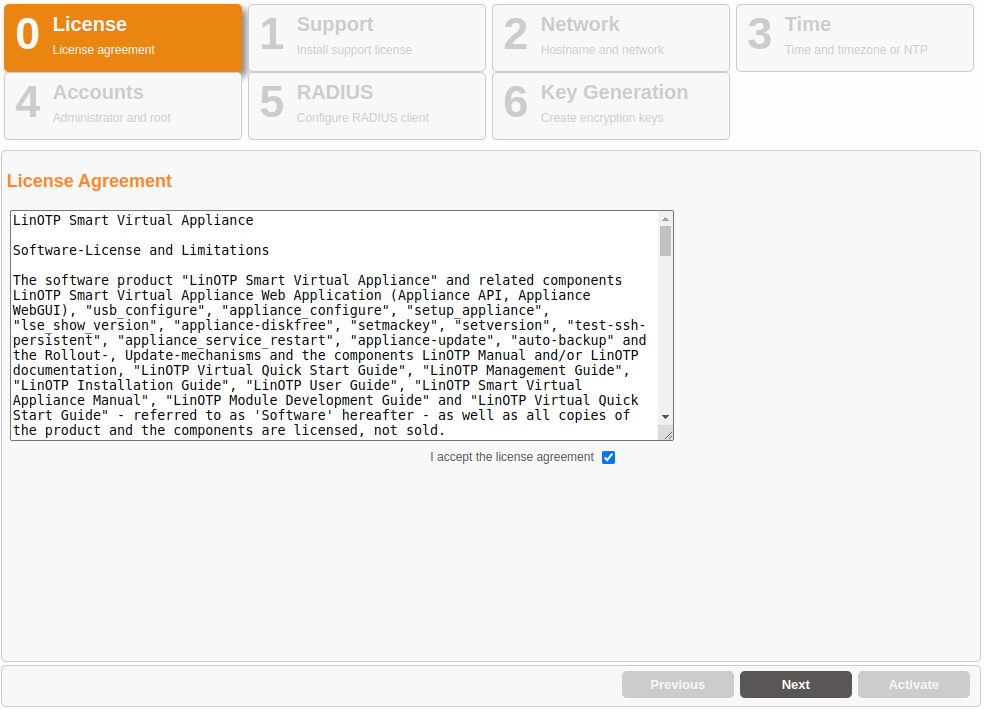Click the license text scroll down arrow
Viewport: 985px width, 710px height.
[x=665, y=416]
